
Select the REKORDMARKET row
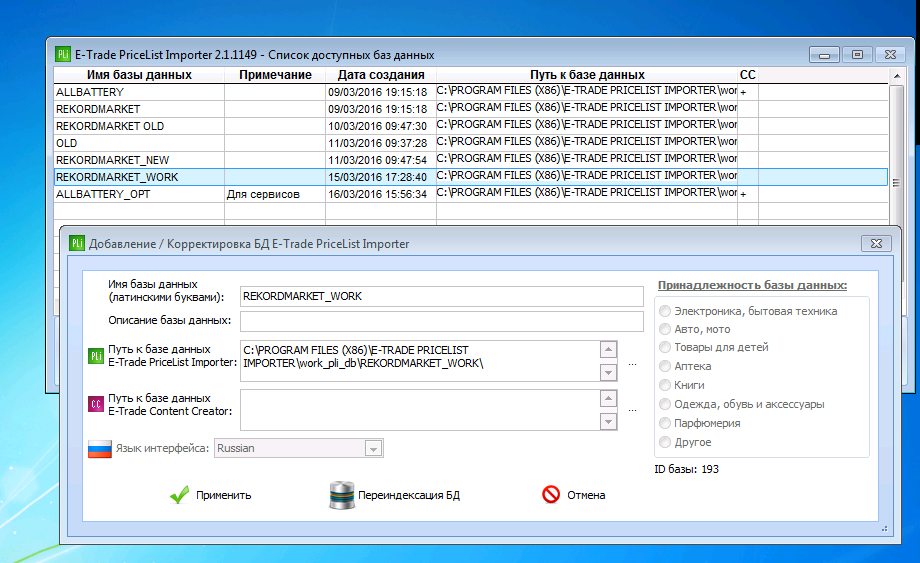click(x=471, y=109)
